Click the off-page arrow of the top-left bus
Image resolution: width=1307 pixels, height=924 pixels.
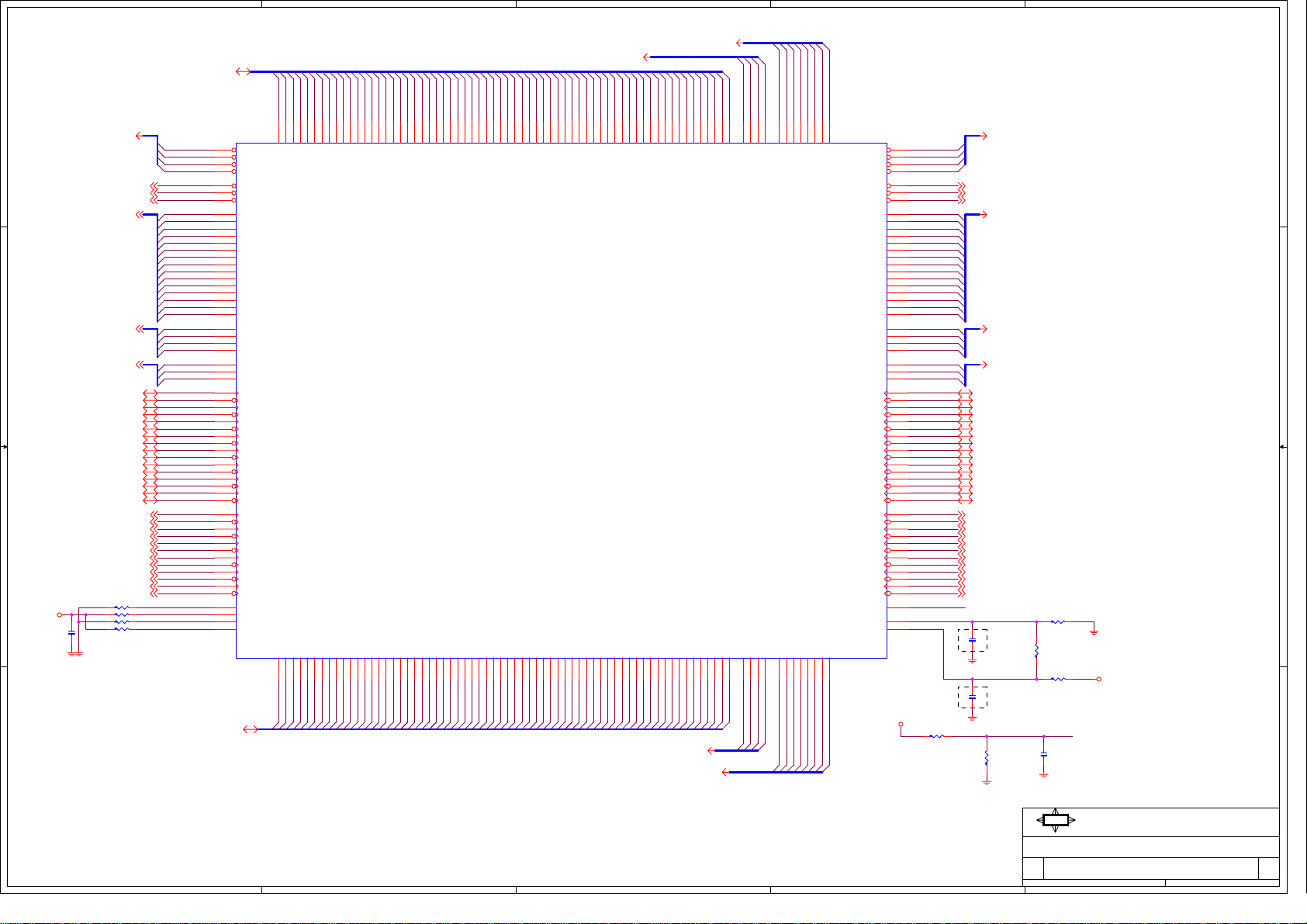click(x=140, y=136)
